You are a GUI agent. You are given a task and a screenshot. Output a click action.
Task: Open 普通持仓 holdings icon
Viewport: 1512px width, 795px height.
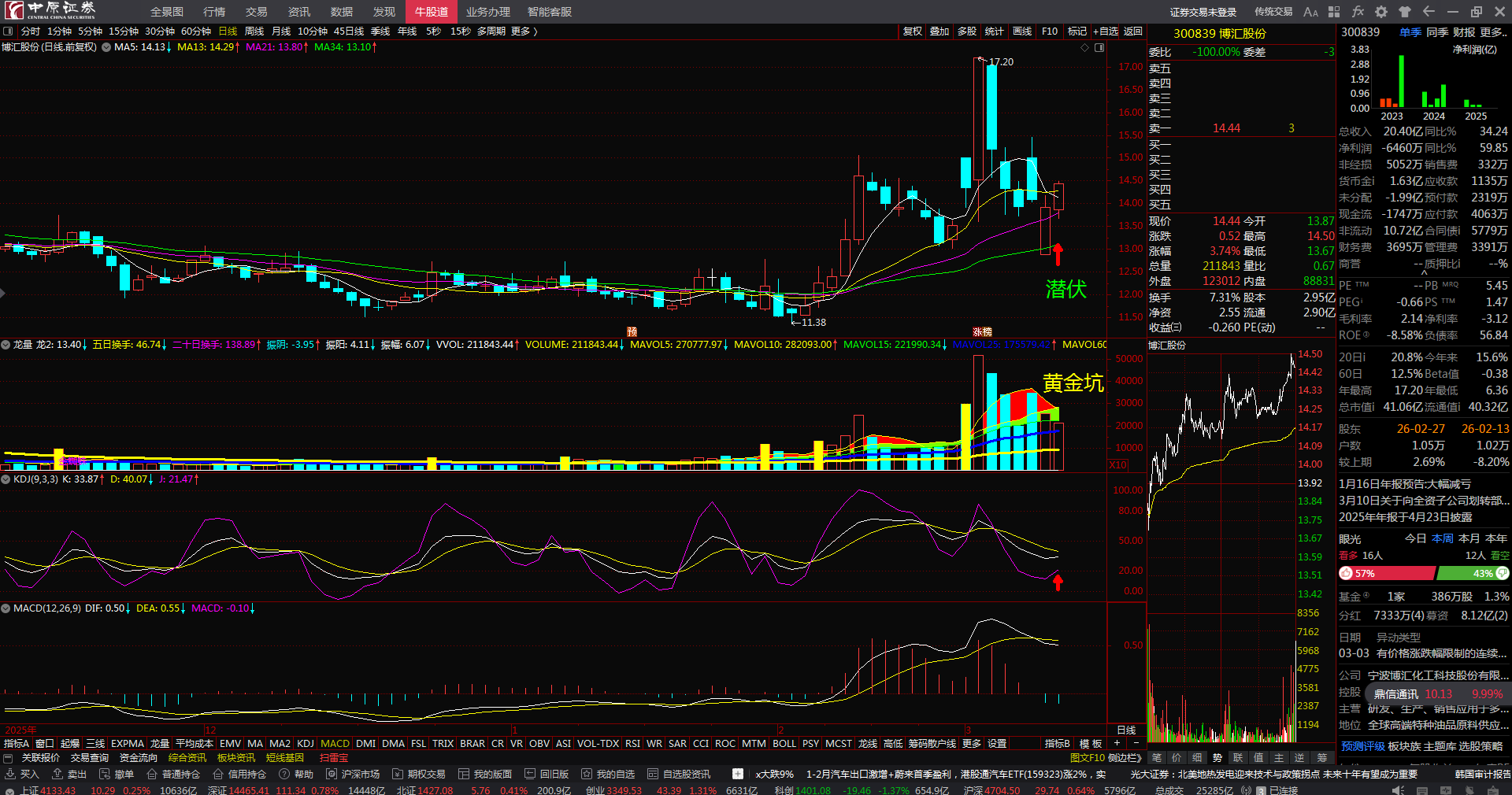coord(152,775)
